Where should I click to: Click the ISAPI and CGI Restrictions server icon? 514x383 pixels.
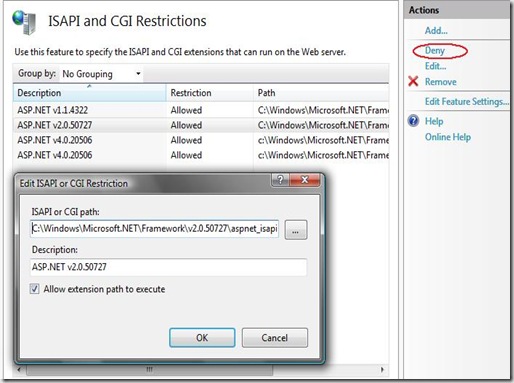point(24,22)
